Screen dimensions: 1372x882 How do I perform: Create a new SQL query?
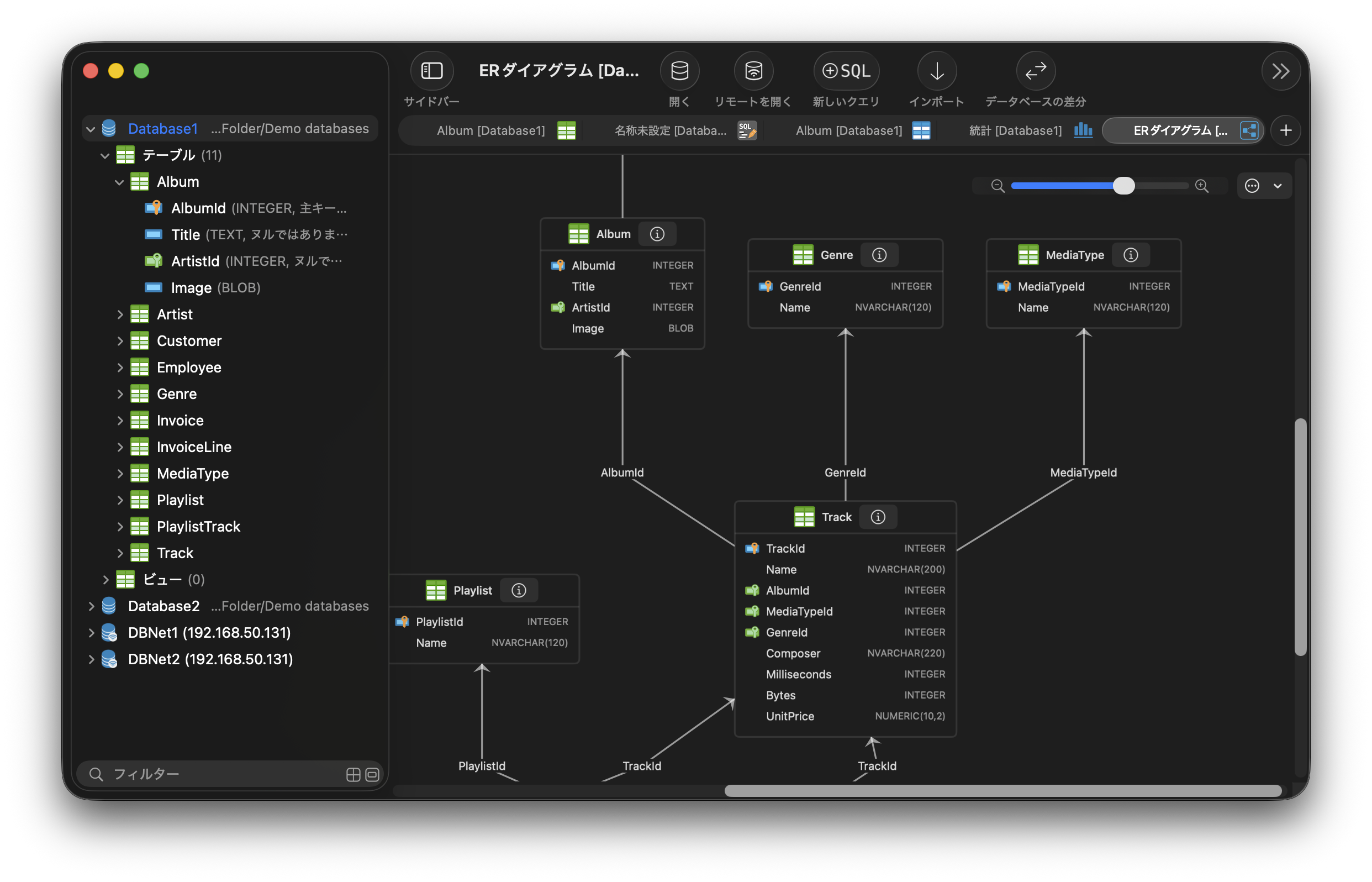[846, 71]
